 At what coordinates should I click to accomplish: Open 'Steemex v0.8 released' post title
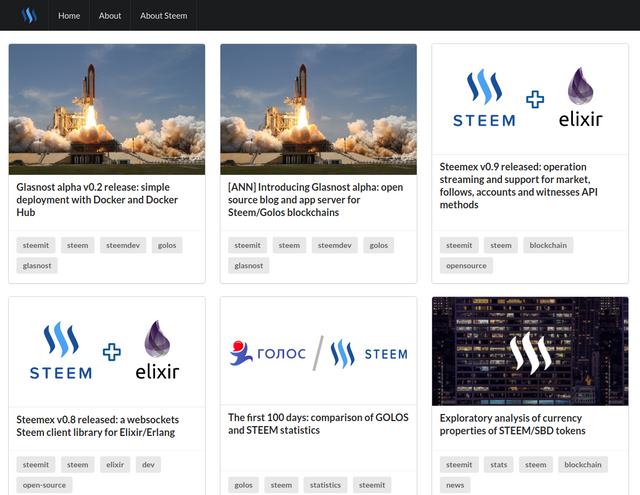[x=98, y=426]
